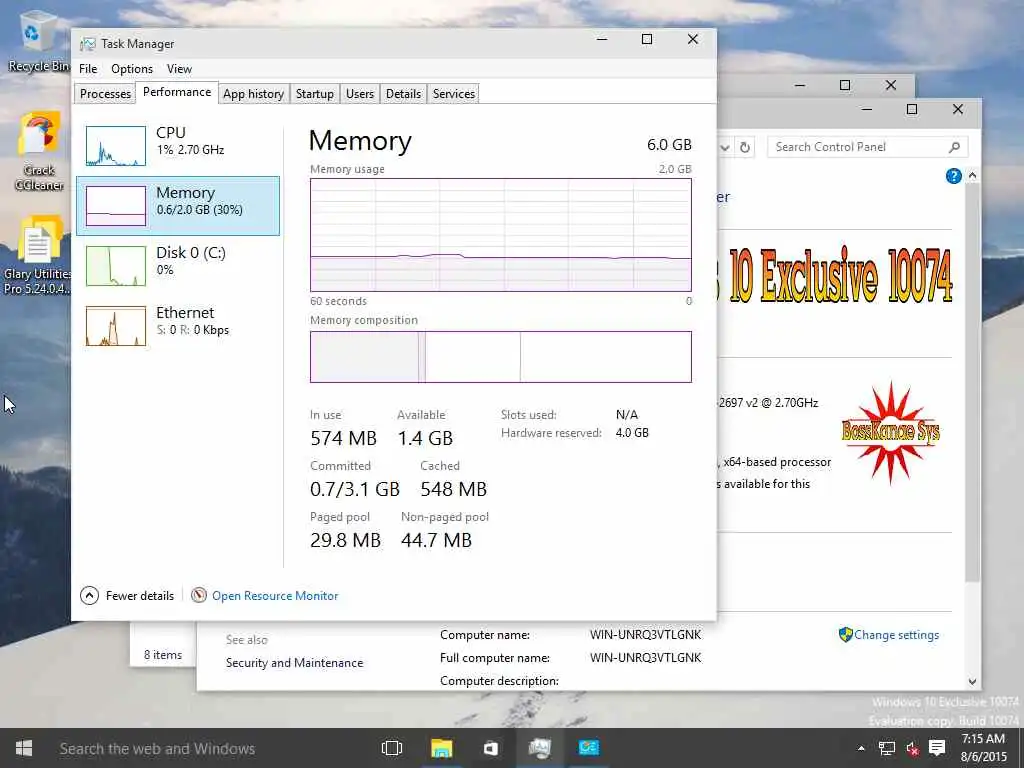This screenshot has height=768, width=1024.
Task: Click the muted volume tray icon
Action: pos(912,748)
